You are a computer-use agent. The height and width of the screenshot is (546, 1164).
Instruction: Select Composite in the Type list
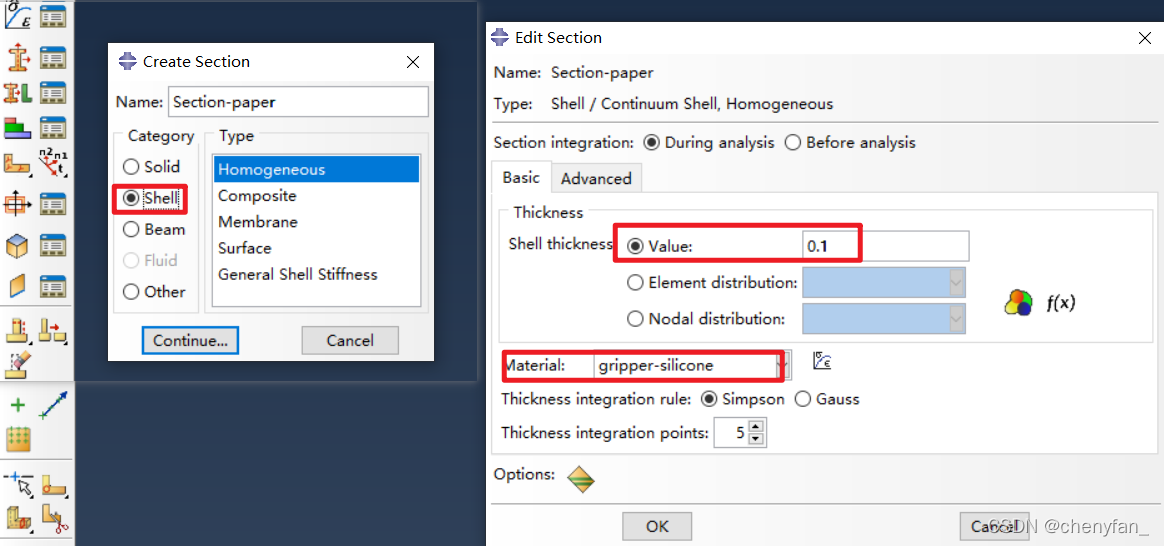(257, 196)
